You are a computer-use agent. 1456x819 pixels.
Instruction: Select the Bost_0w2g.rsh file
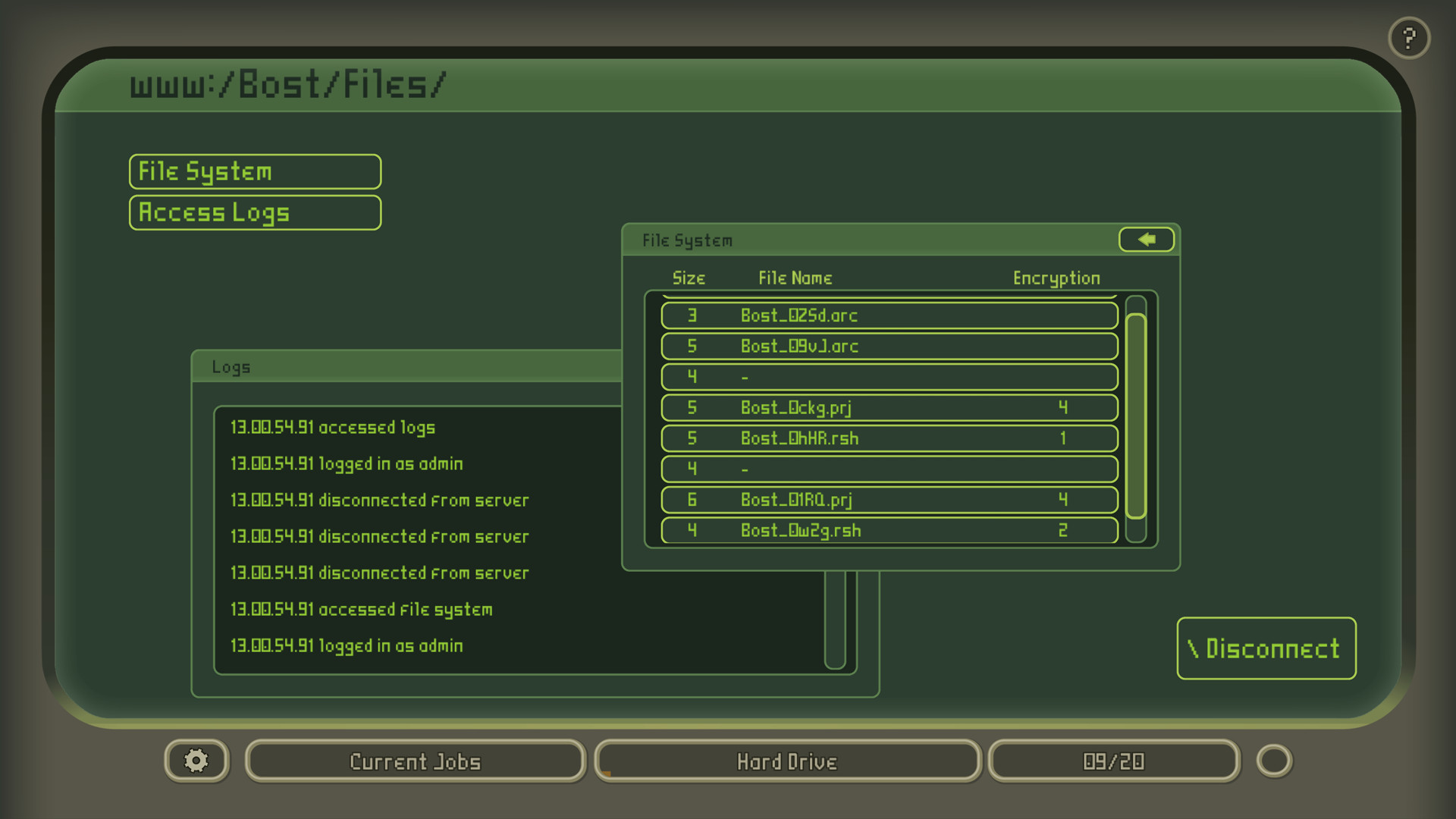click(888, 531)
